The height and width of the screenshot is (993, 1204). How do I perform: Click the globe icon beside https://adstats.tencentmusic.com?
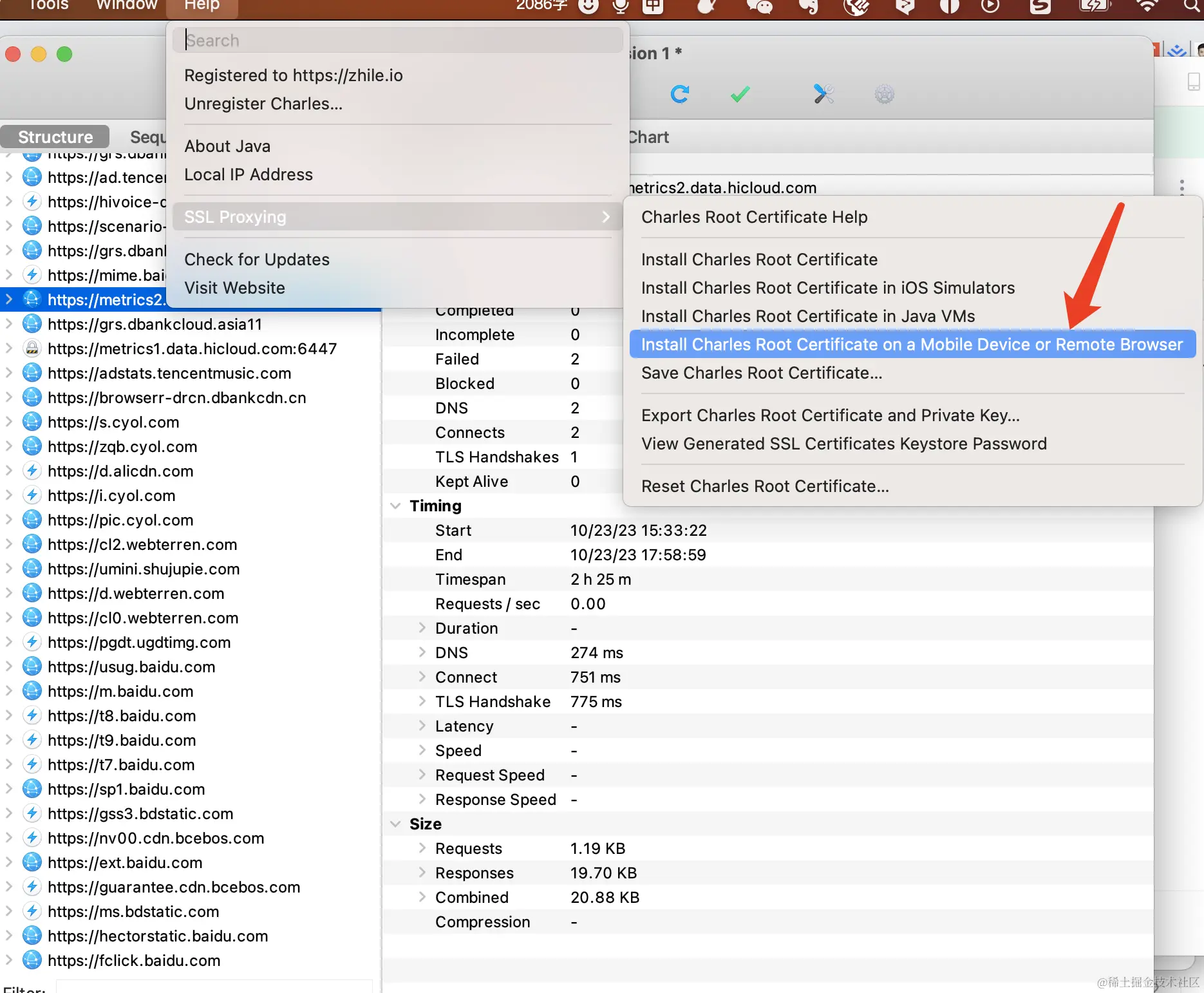(32, 373)
